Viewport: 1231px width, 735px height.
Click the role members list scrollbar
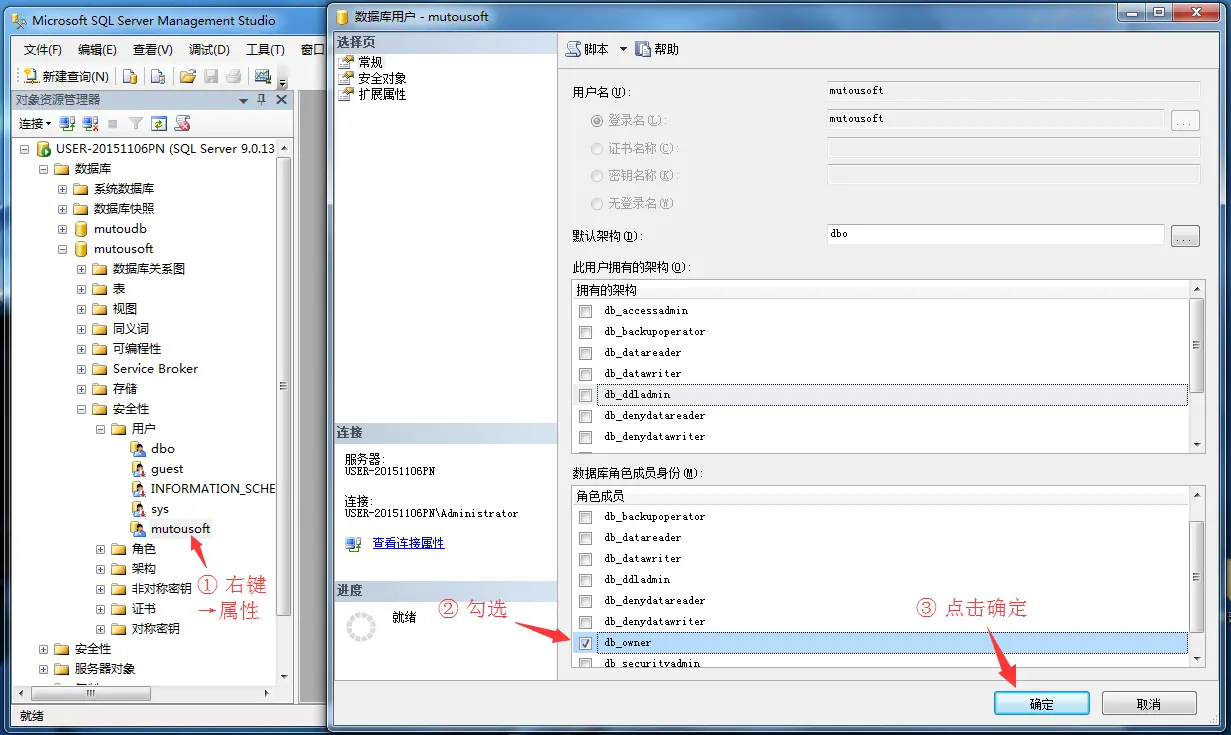[1197, 577]
